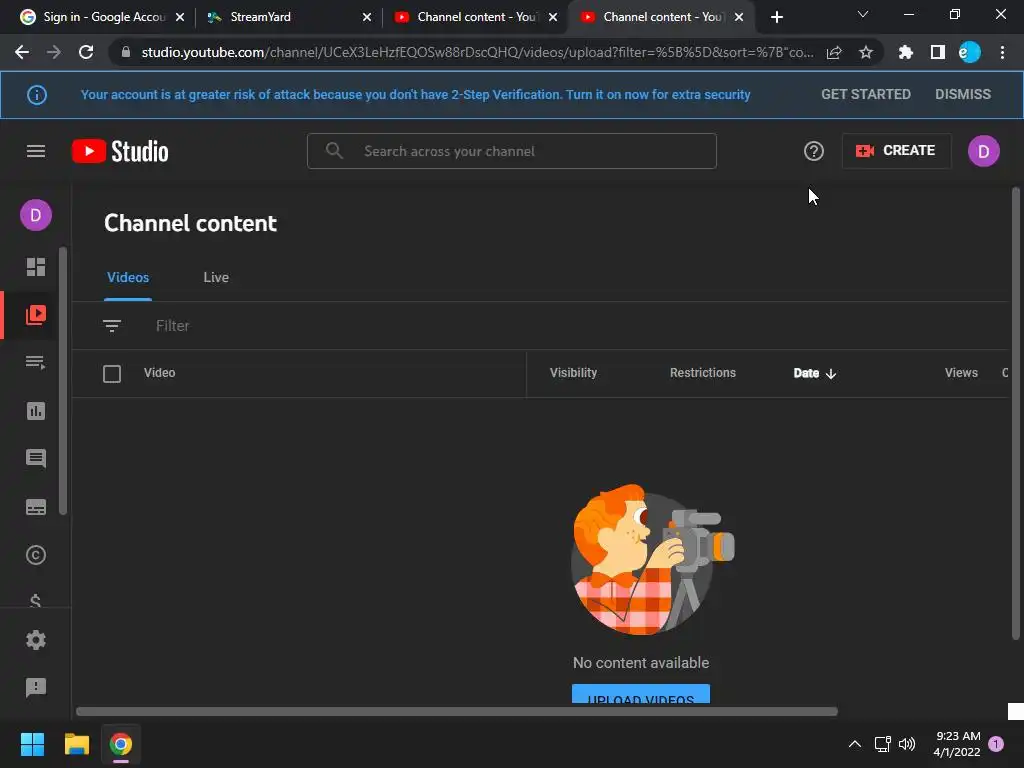
Task: Open the Windows Start menu
Action: [x=32, y=744]
